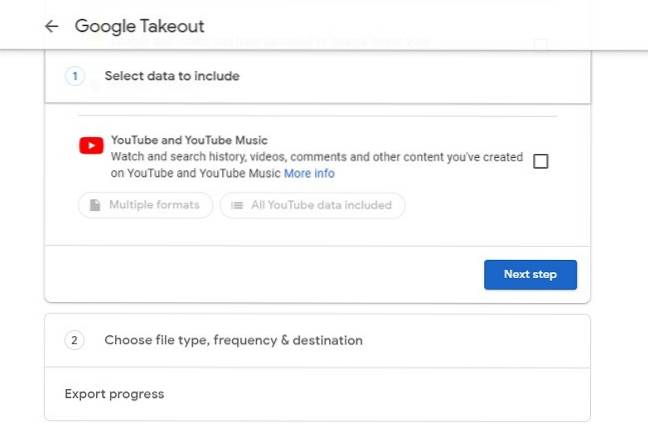Tick the YouTube and YouTube Music checkbox
The width and height of the screenshot is (648, 427).
click(x=541, y=161)
